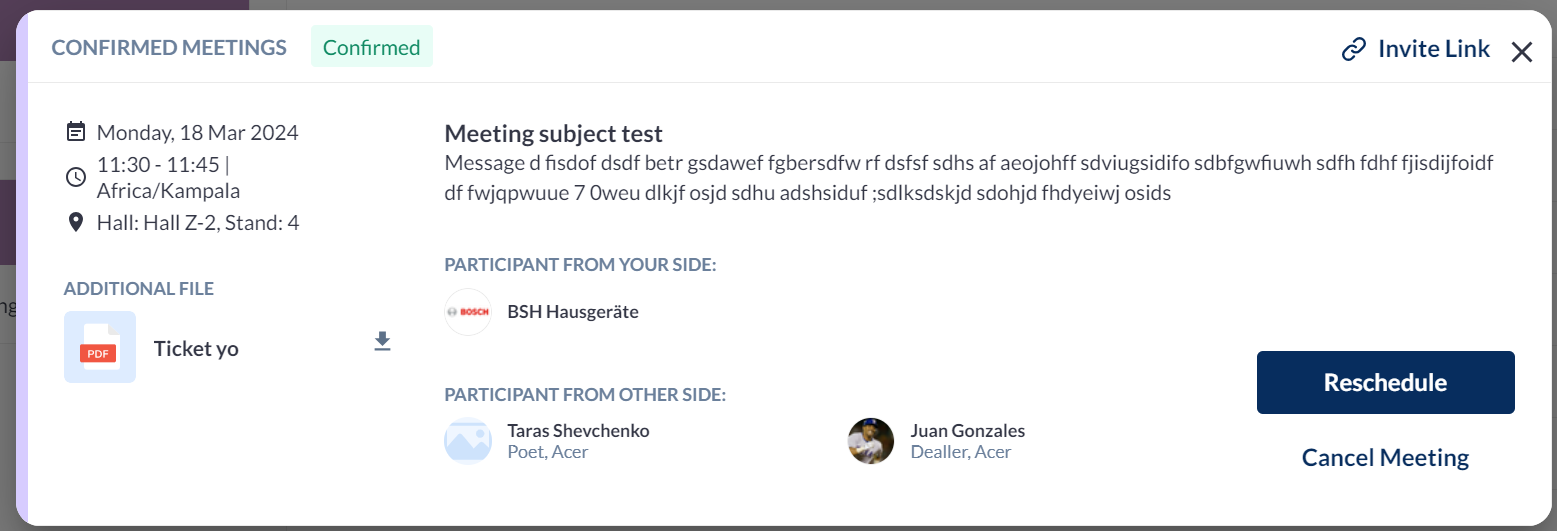1557x531 pixels.
Task: Close the confirmed meetings dialog
Action: click(x=1521, y=52)
